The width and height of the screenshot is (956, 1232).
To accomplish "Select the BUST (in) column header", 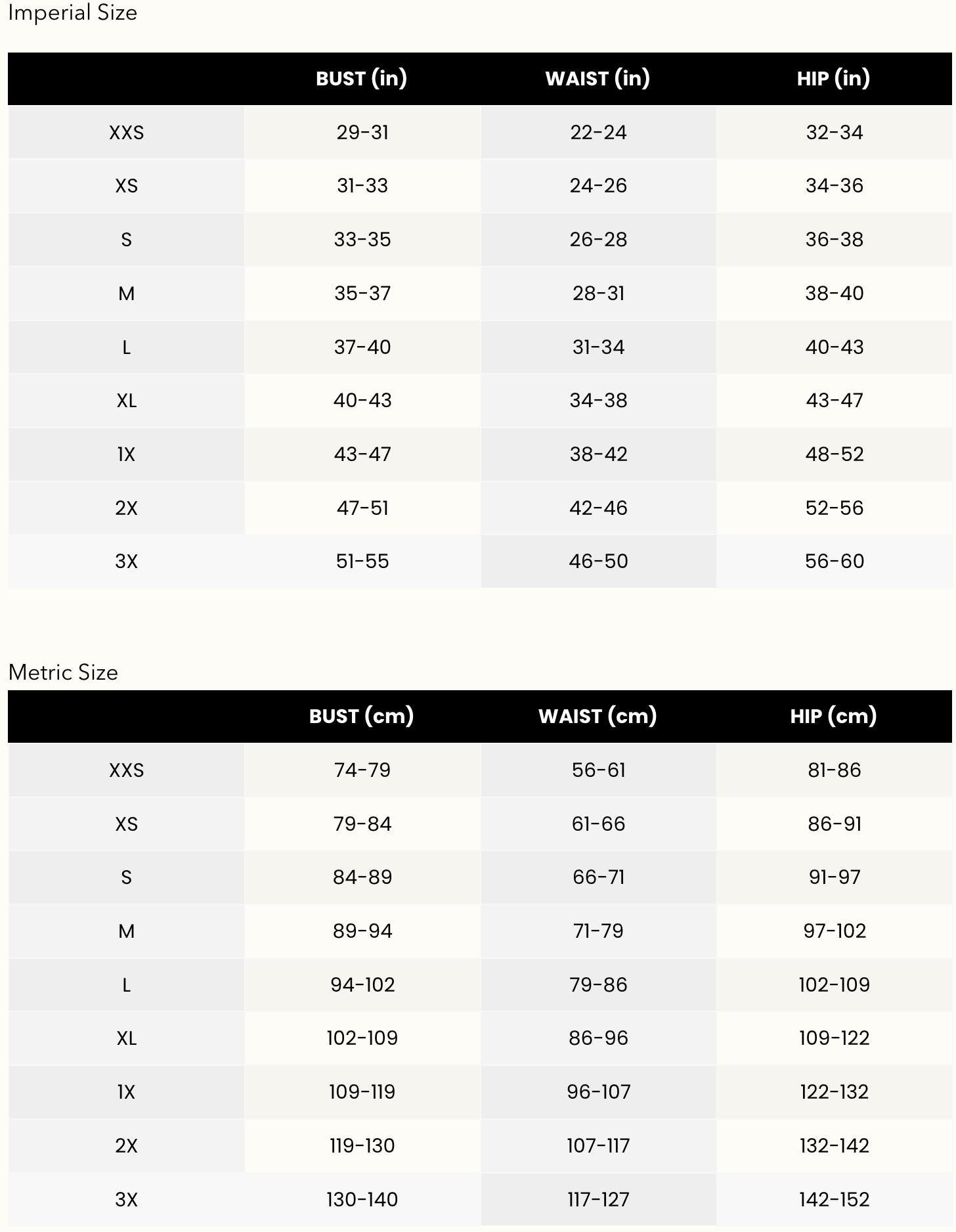I will click(362, 78).
